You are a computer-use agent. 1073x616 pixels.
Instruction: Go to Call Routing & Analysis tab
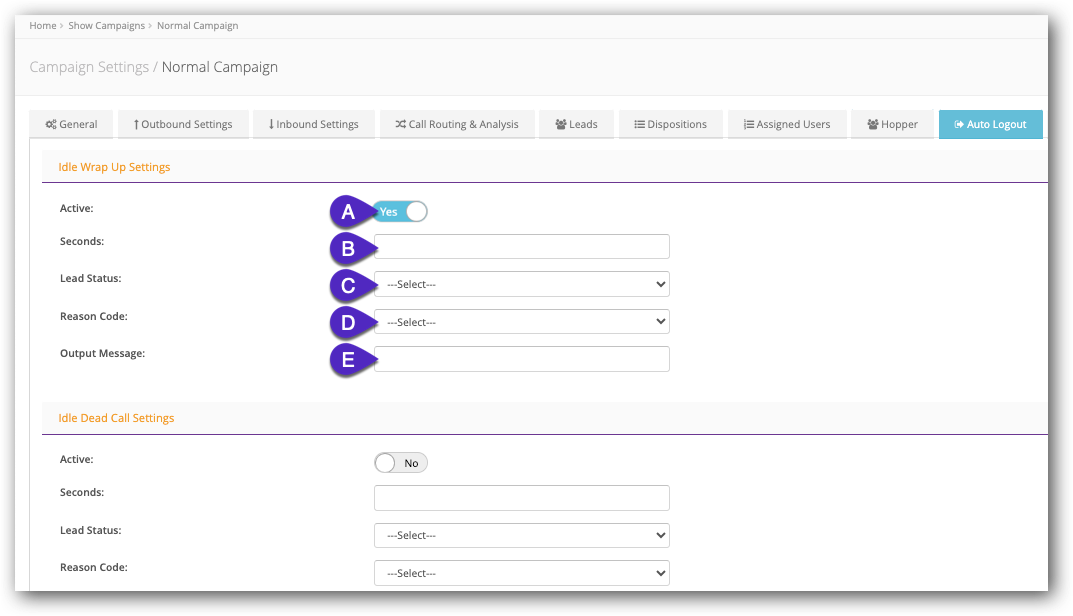point(456,124)
